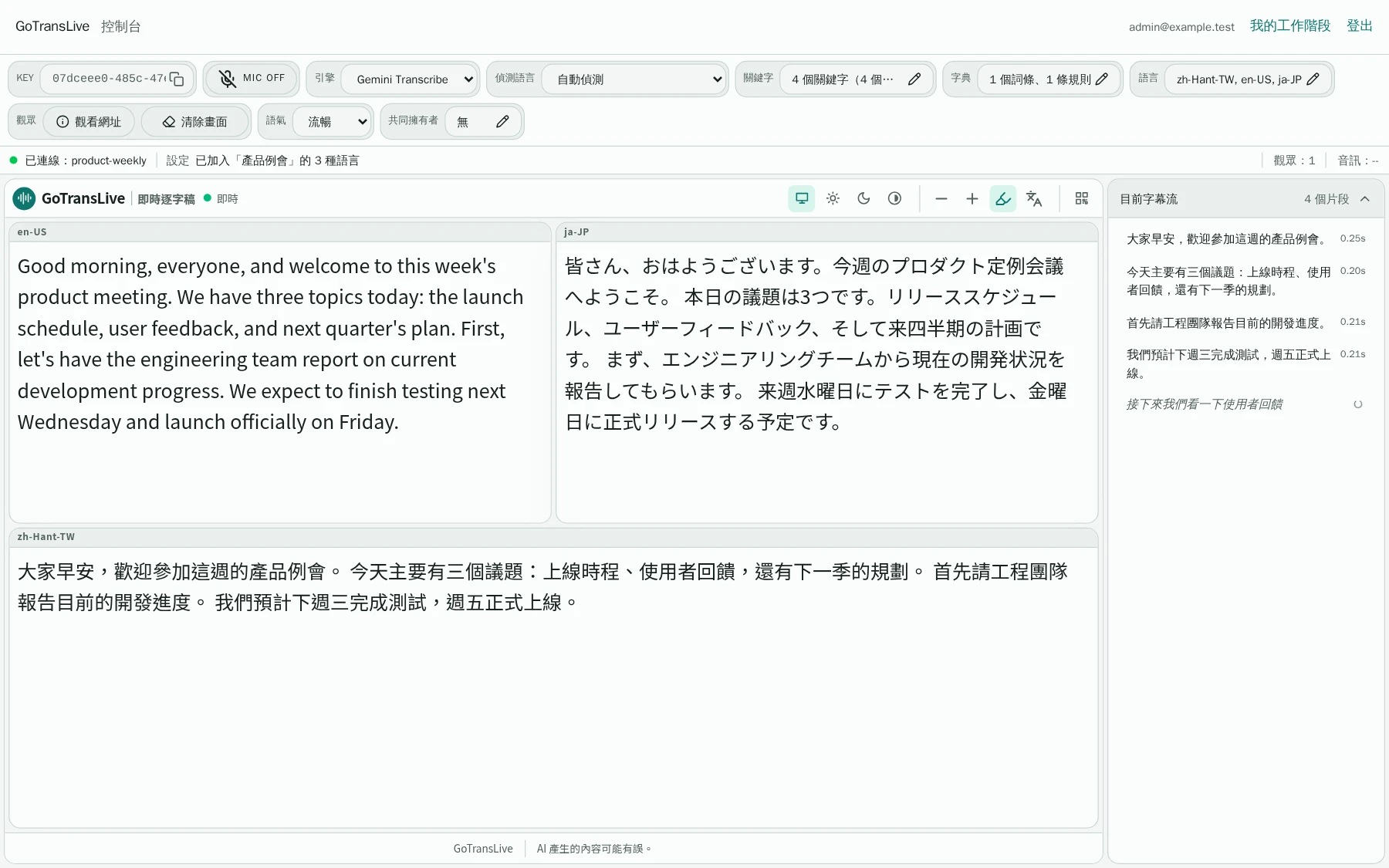
Task: Toggle the high contrast half-circle icon
Action: 894,198
